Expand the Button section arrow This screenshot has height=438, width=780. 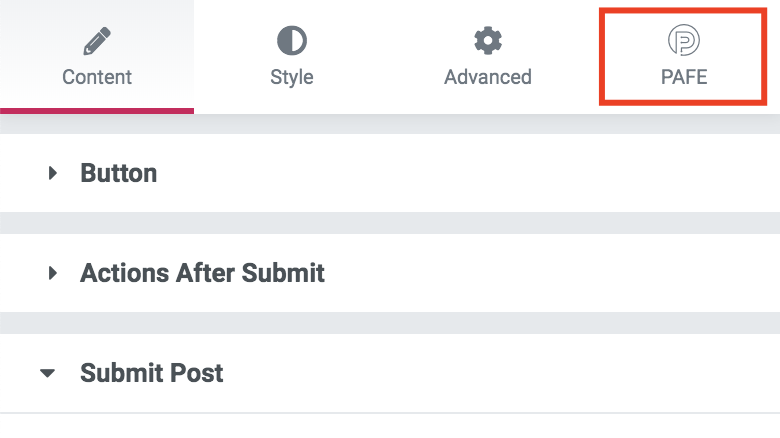click(53, 174)
